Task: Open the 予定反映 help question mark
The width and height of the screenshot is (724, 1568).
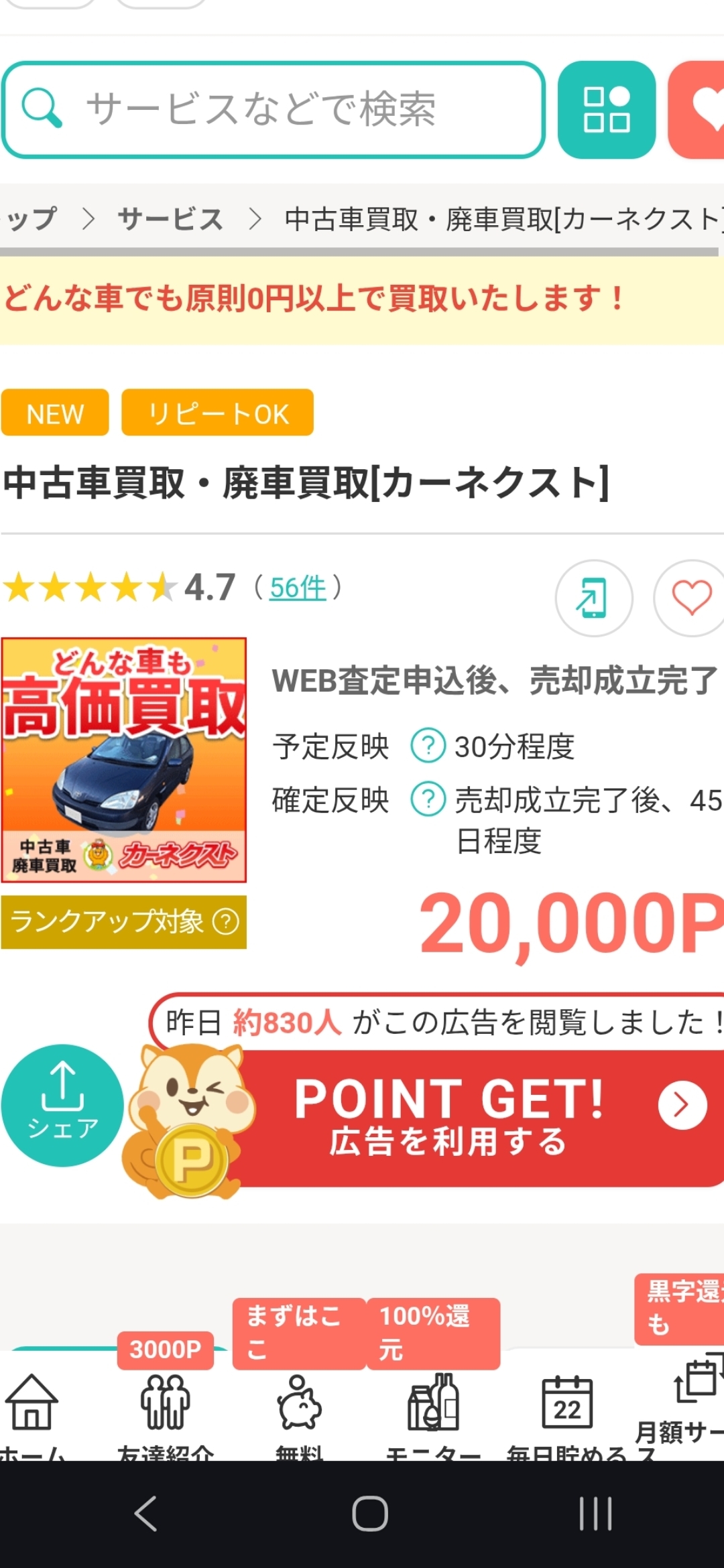Action: click(428, 745)
